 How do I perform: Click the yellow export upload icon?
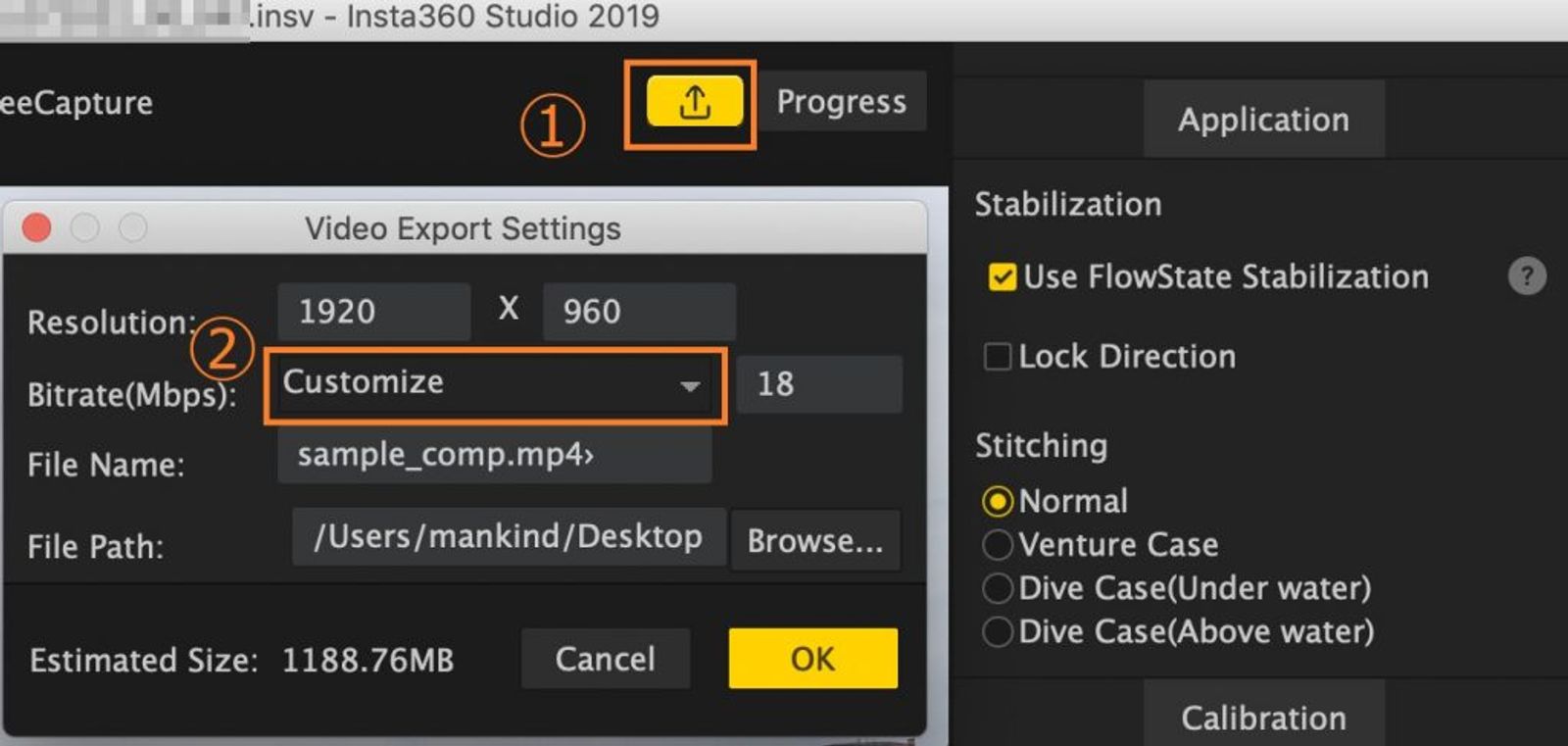tap(694, 101)
